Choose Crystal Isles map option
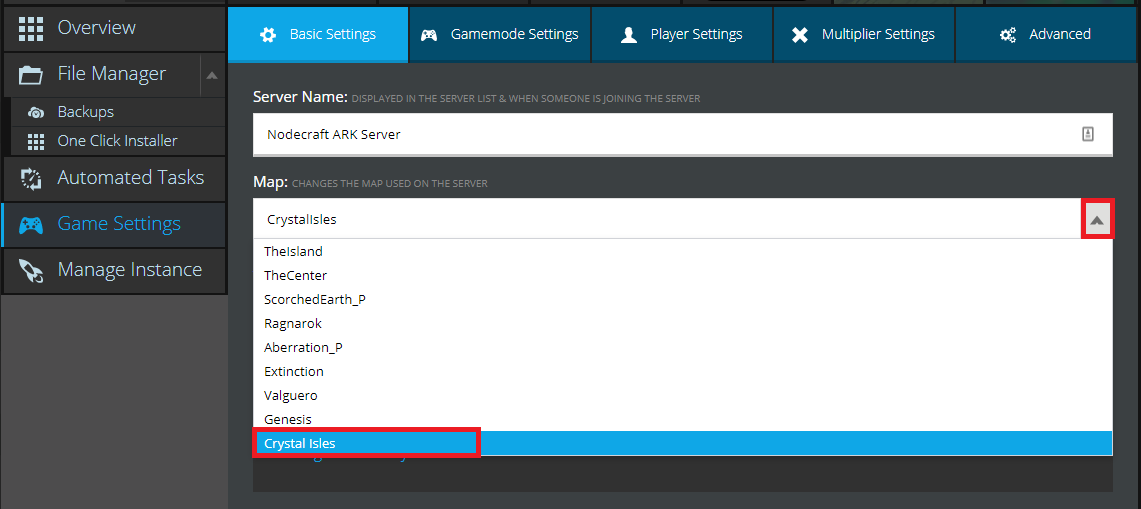1141x509 pixels. pos(683,443)
